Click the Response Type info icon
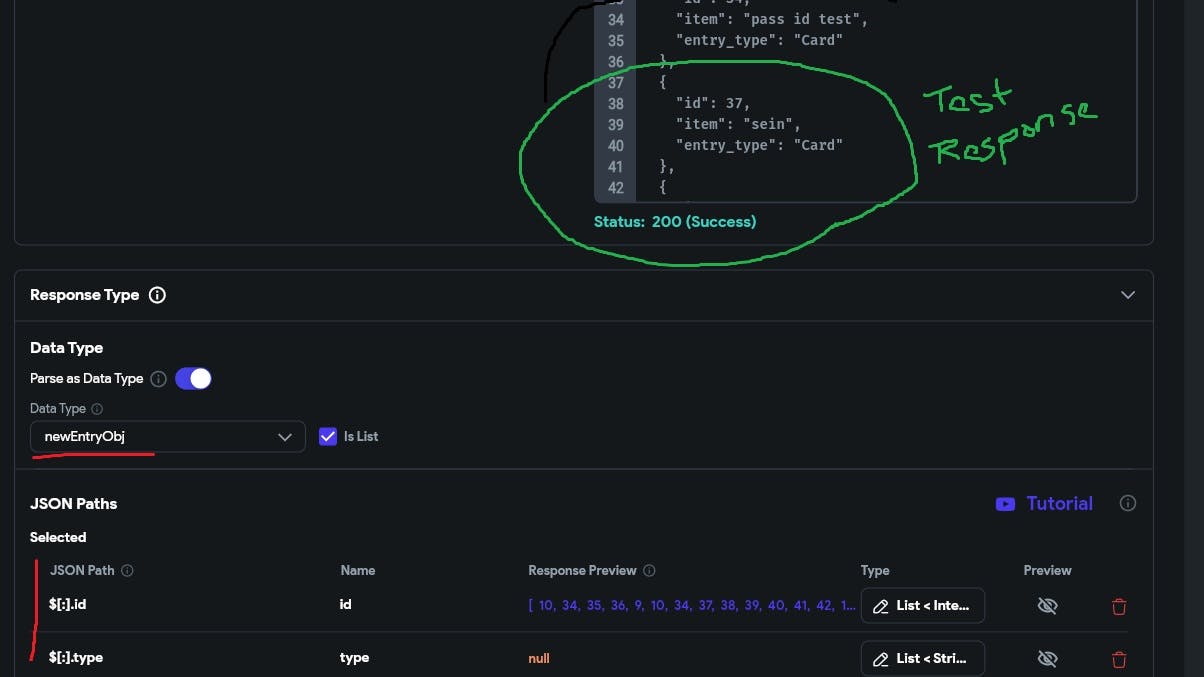Image resolution: width=1204 pixels, height=677 pixels. point(157,295)
